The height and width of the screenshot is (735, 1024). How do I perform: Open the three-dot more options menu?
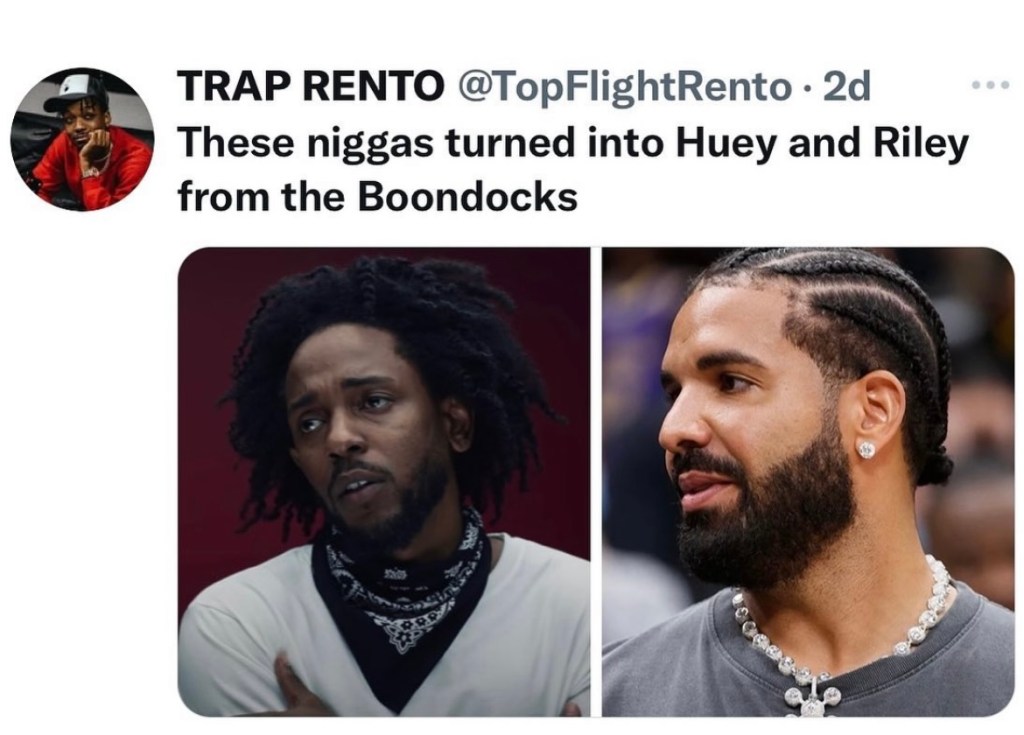(990, 84)
